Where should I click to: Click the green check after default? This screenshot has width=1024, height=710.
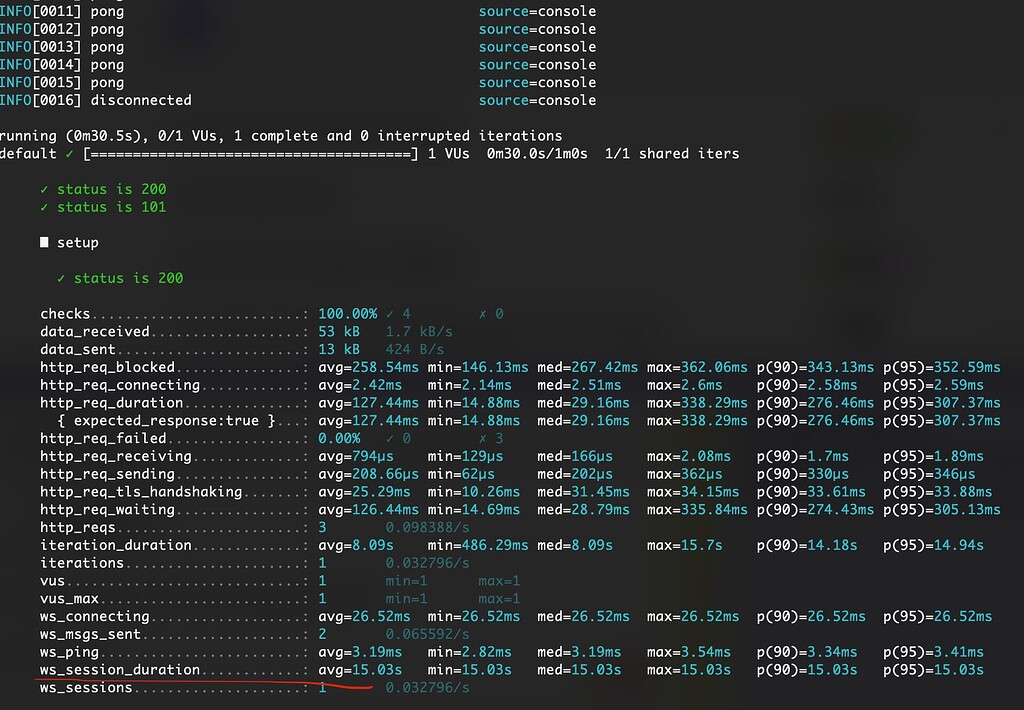[69, 154]
